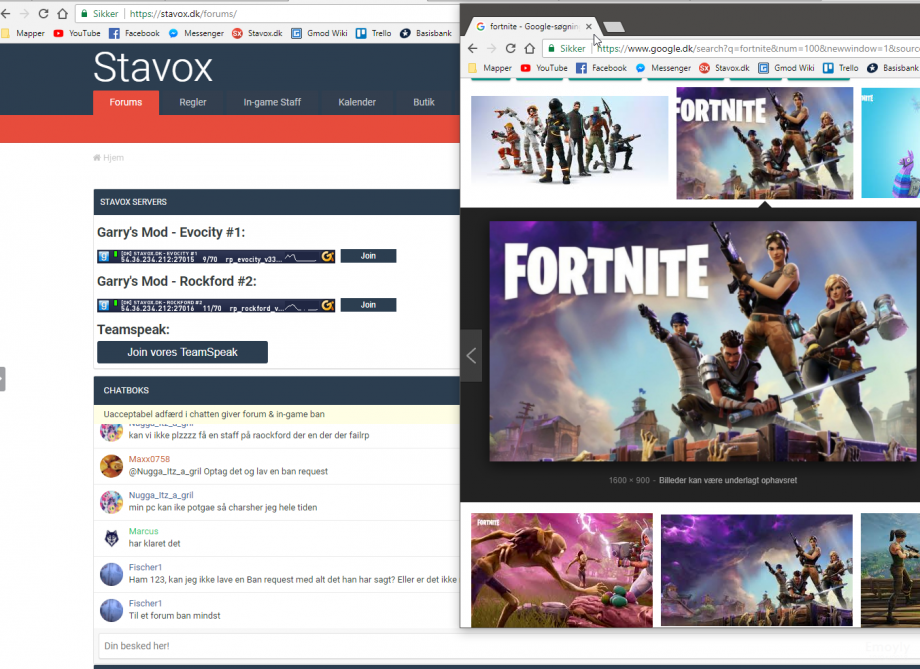Open Fischer1 profile above 'Ham 123' message
The height and width of the screenshot is (669, 920).
145,567
